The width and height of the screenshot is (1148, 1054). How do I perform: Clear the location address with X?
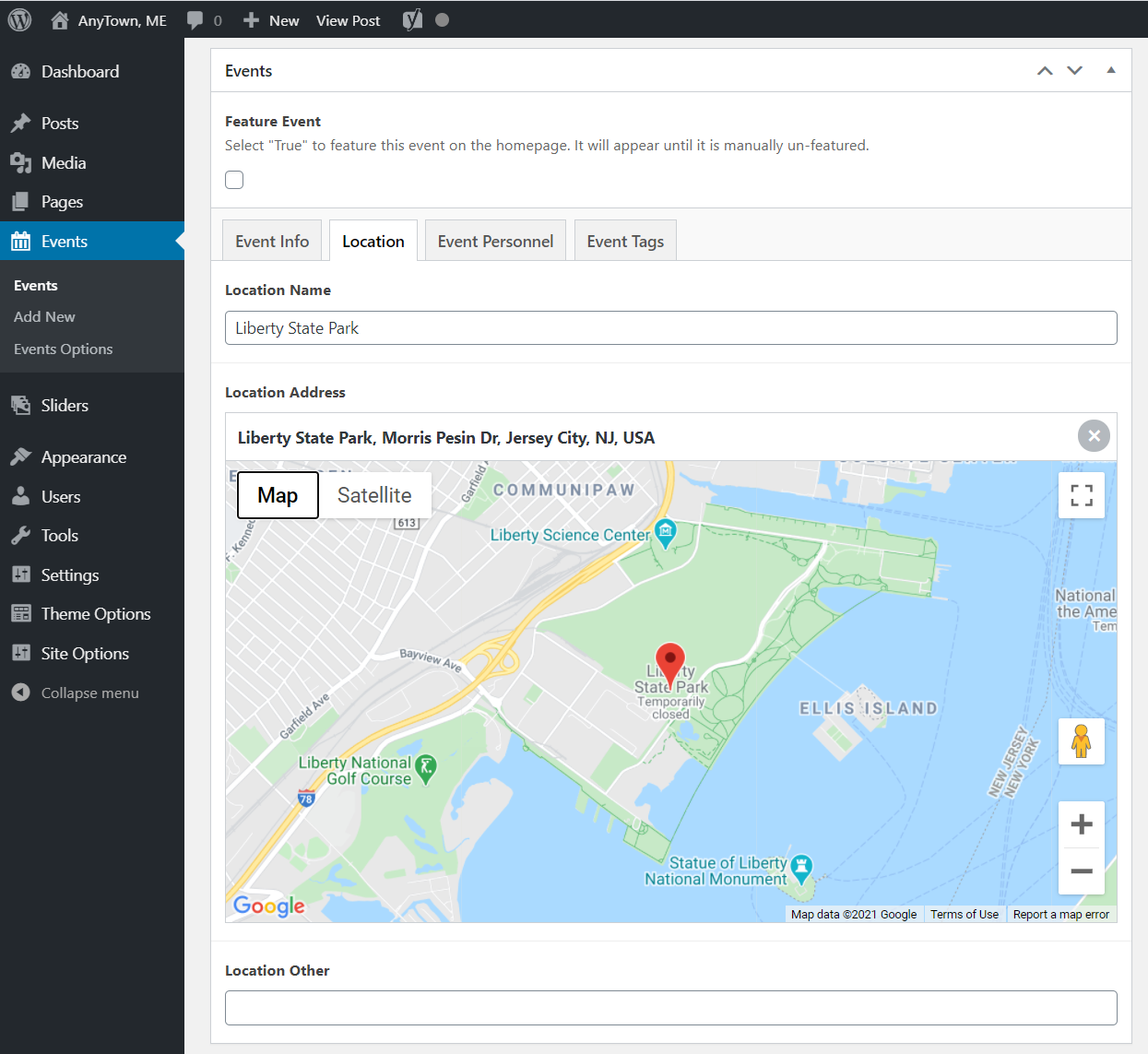click(x=1094, y=436)
